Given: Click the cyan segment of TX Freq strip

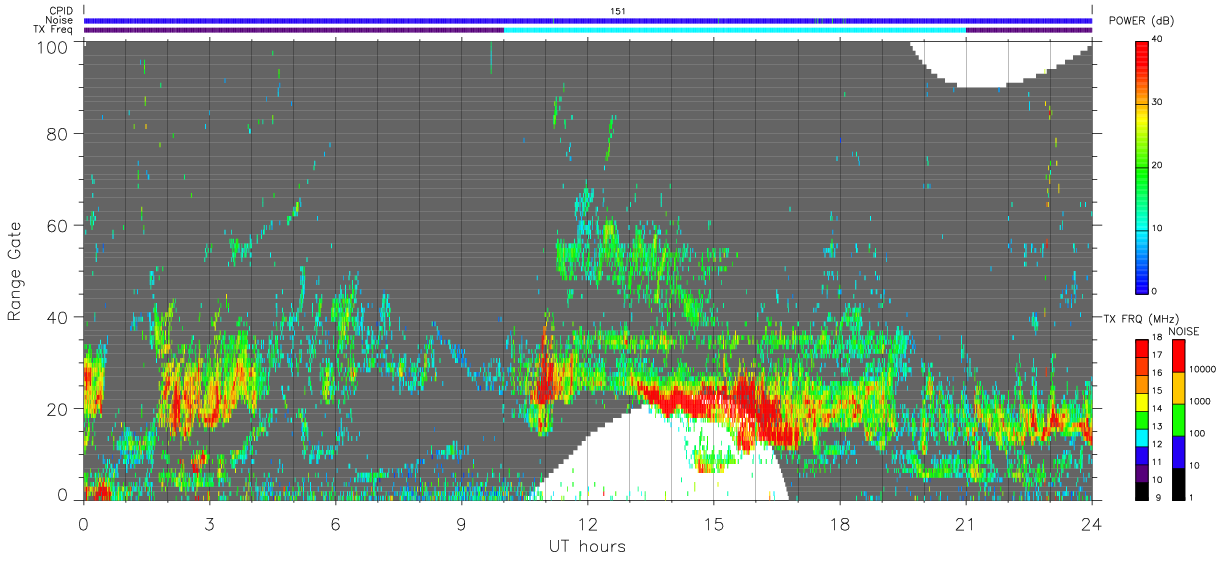Looking at the screenshot, I should (735, 29).
